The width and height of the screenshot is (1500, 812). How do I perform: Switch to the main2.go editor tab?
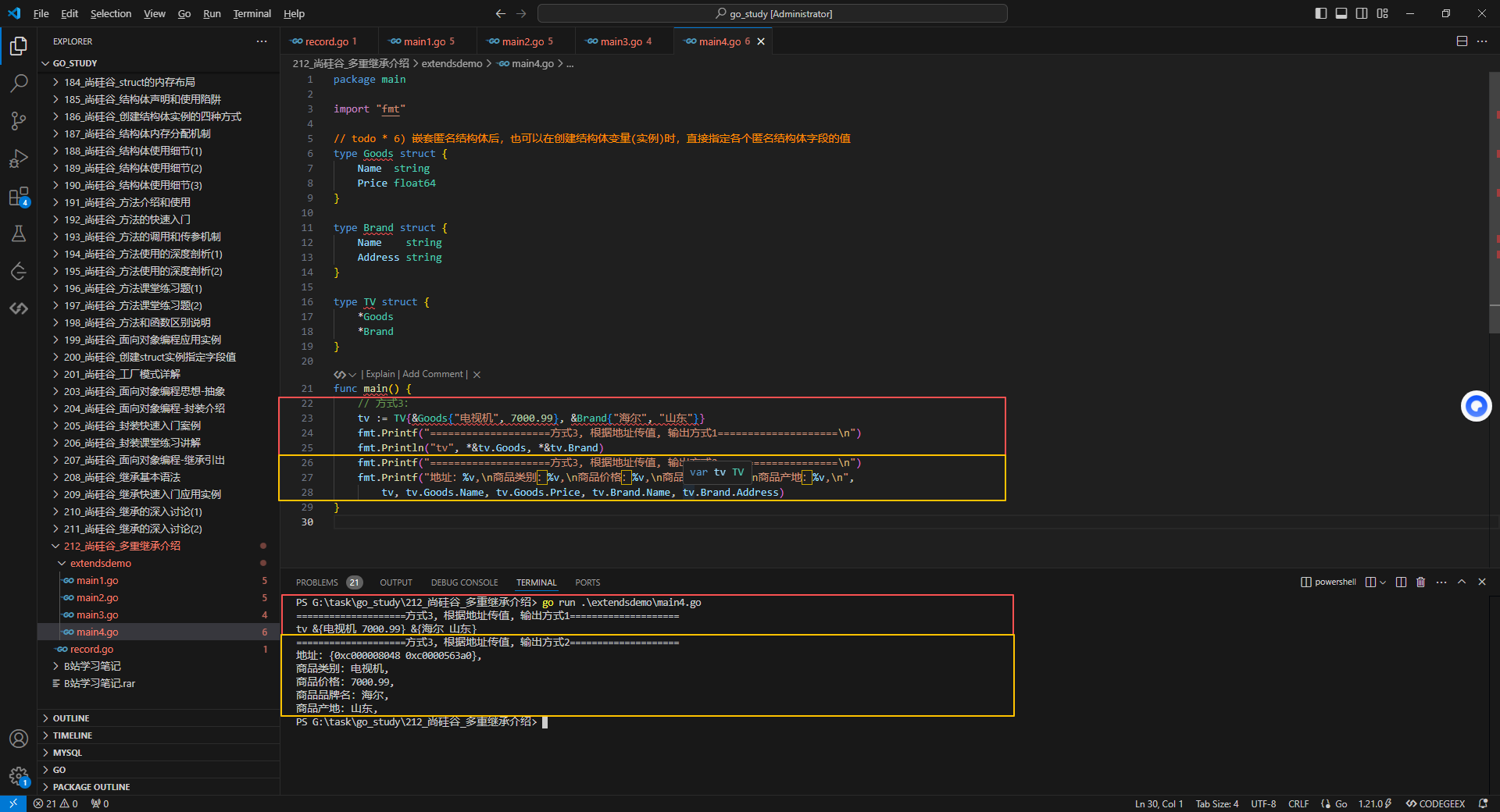point(526,41)
